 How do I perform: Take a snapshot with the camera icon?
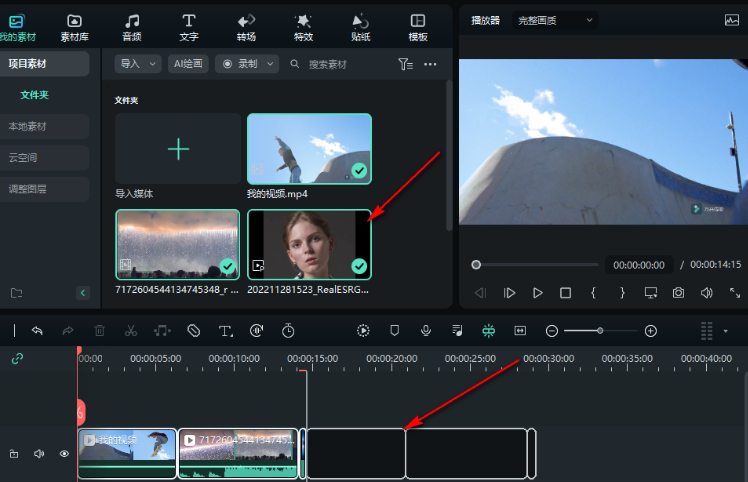click(x=678, y=293)
